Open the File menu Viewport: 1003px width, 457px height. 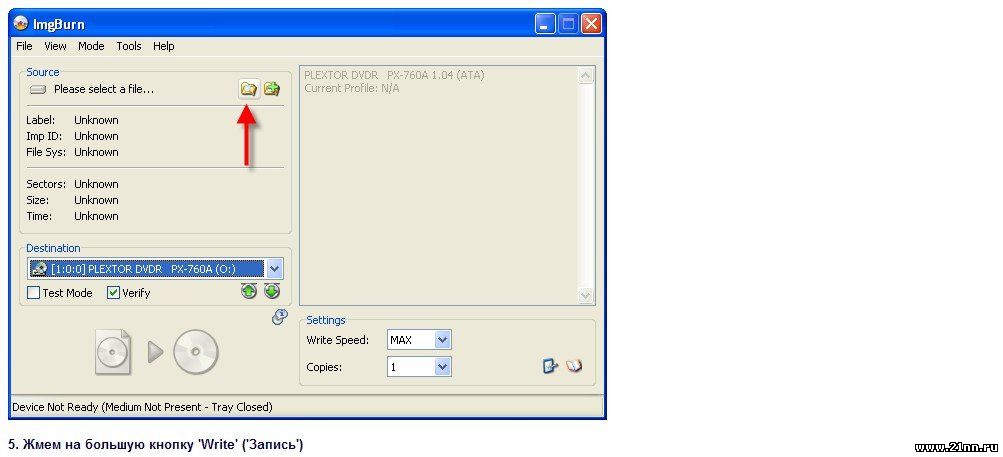tap(24, 46)
